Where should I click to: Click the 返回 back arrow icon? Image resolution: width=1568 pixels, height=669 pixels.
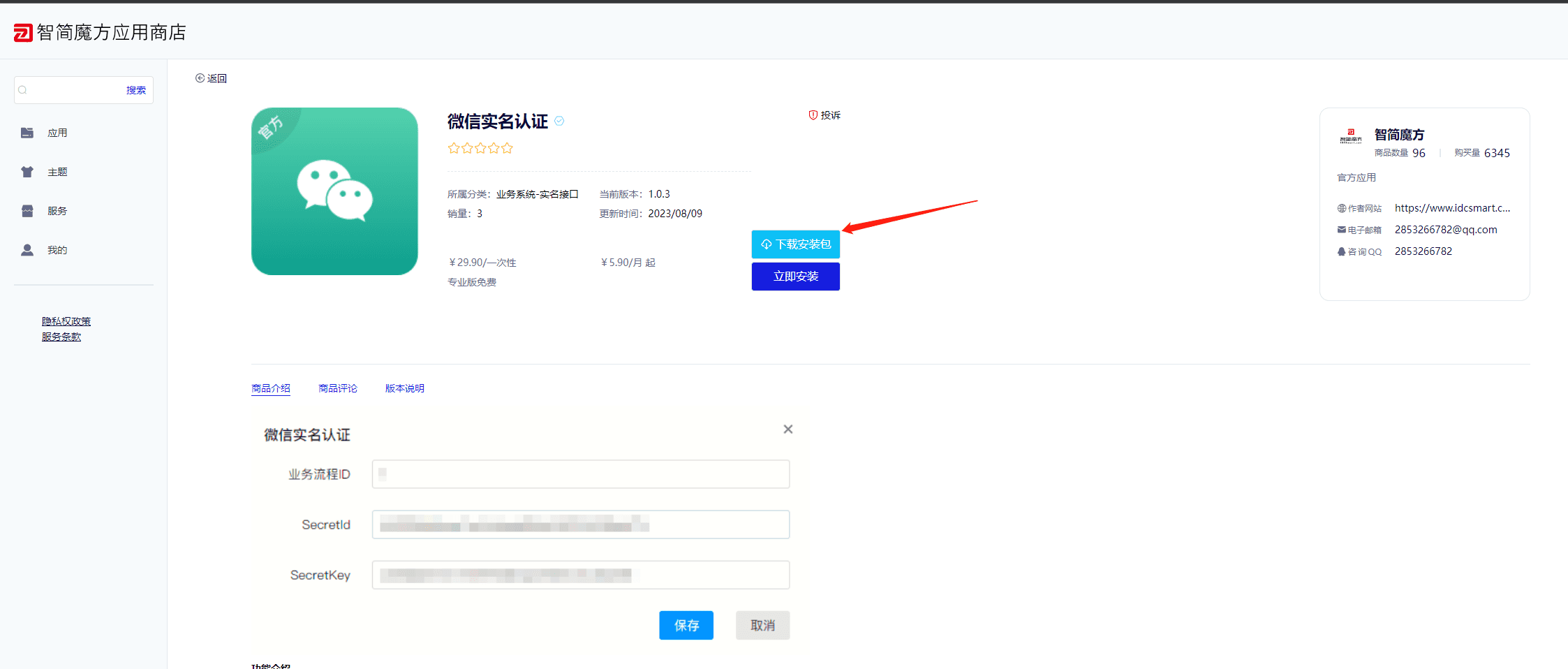click(x=200, y=78)
